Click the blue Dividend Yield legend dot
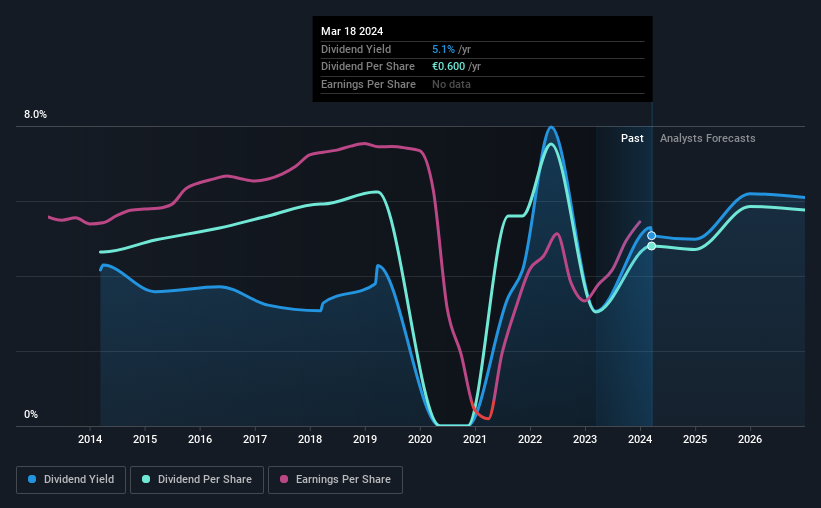 32,479
